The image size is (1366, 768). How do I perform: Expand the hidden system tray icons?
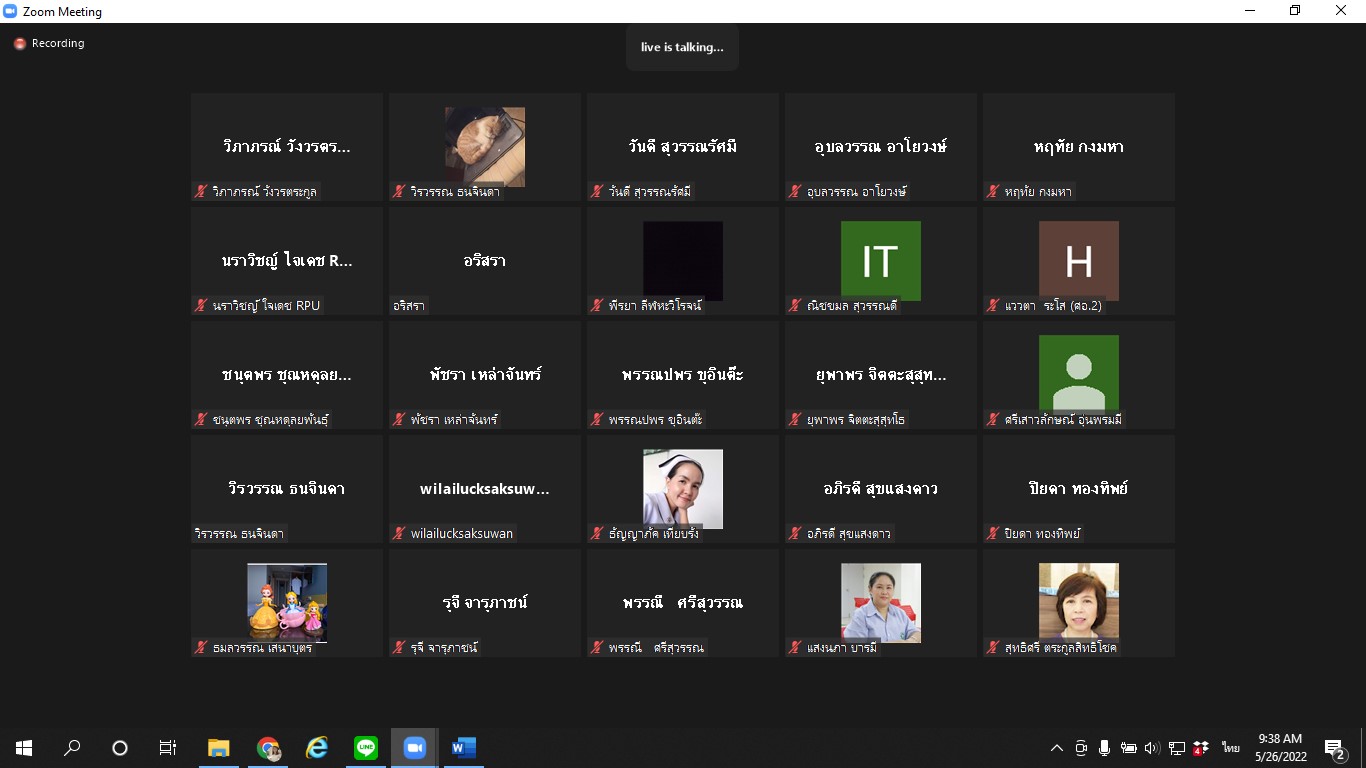[1056, 748]
